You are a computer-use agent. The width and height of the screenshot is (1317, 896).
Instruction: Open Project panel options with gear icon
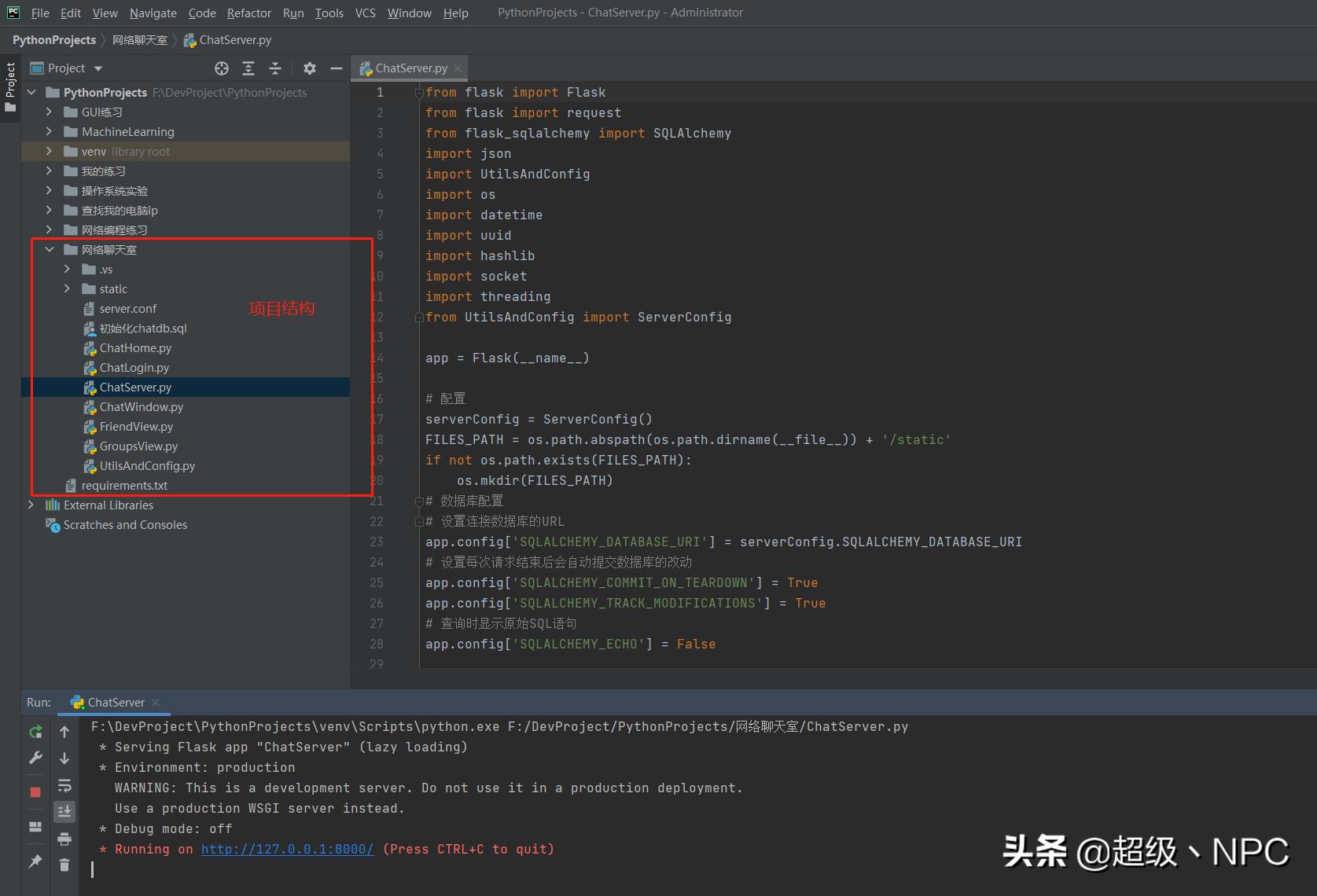309,68
